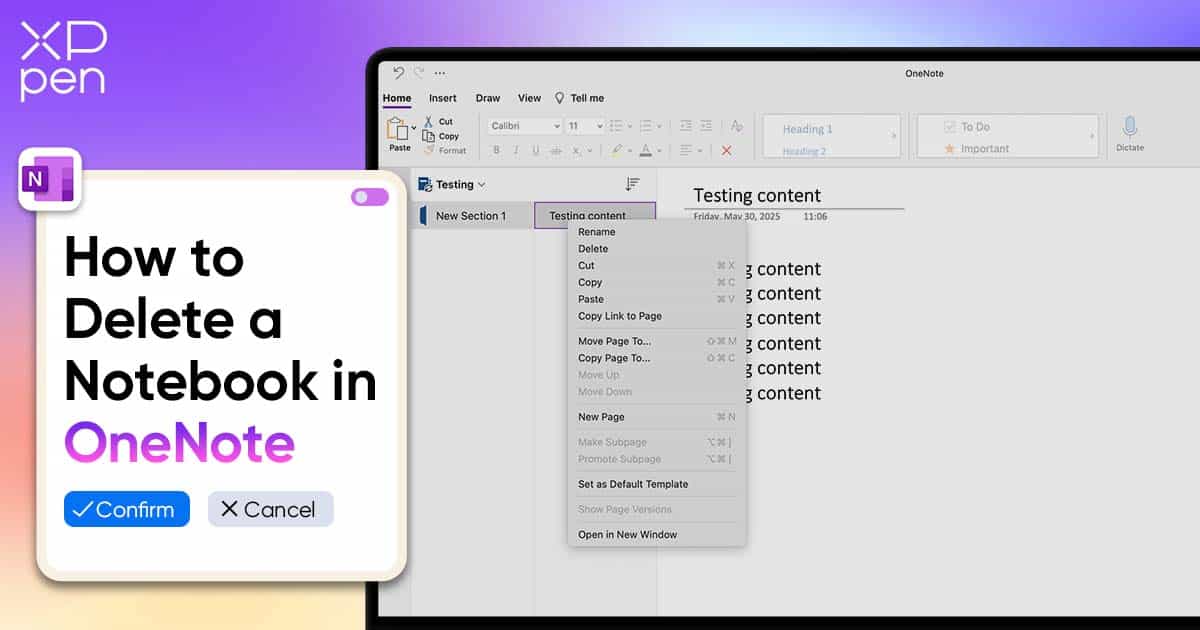
Task: Open the highlight color dropdown arrow
Action: pyautogui.click(x=630, y=151)
